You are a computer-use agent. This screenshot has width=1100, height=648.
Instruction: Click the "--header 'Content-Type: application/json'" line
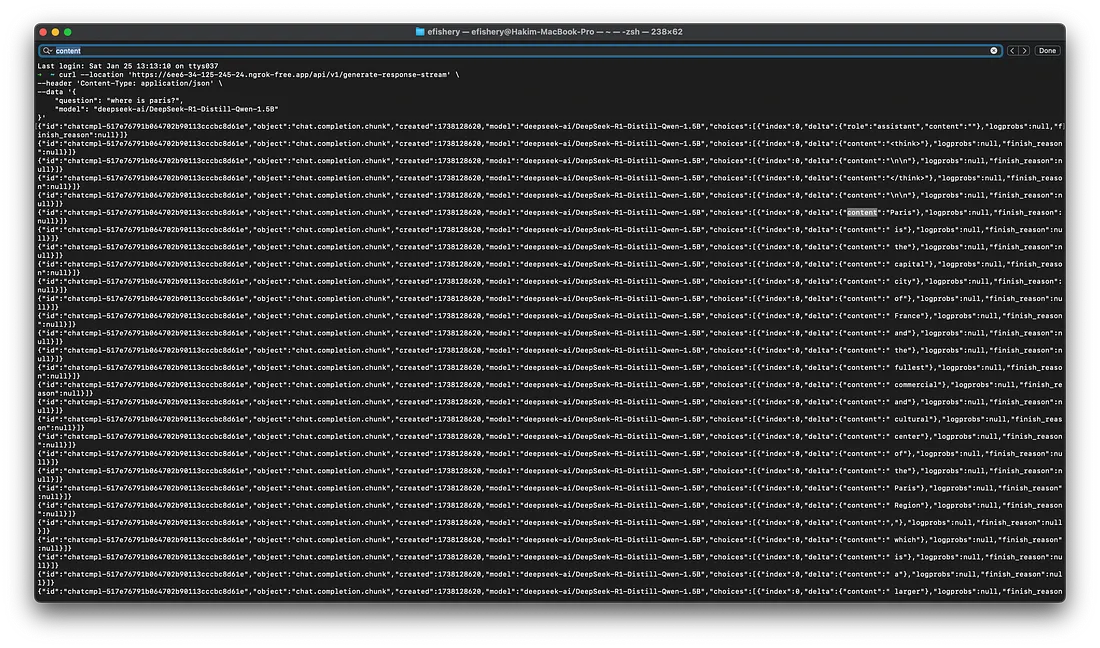(x=130, y=83)
